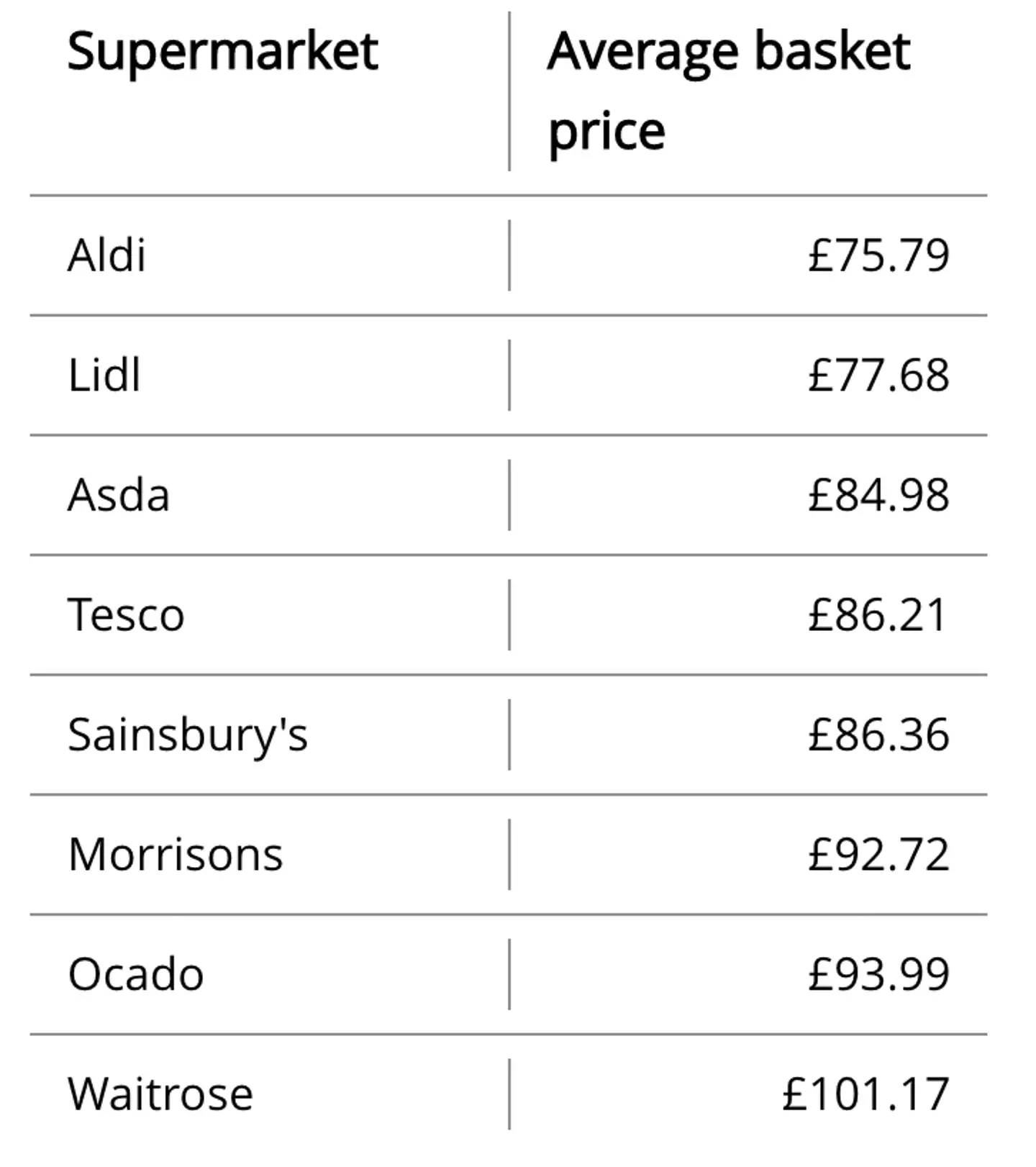1036x1167 pixels.
Task: Select the Ocado row label
Action: [x=136, y=975]
